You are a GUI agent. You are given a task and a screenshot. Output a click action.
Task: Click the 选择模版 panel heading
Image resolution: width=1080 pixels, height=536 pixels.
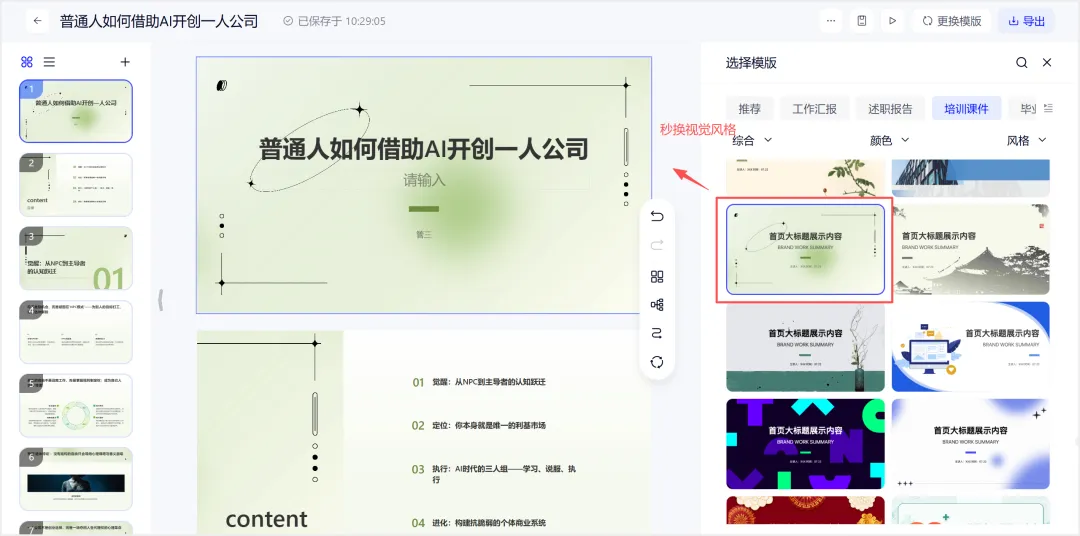tap(751, 63)
